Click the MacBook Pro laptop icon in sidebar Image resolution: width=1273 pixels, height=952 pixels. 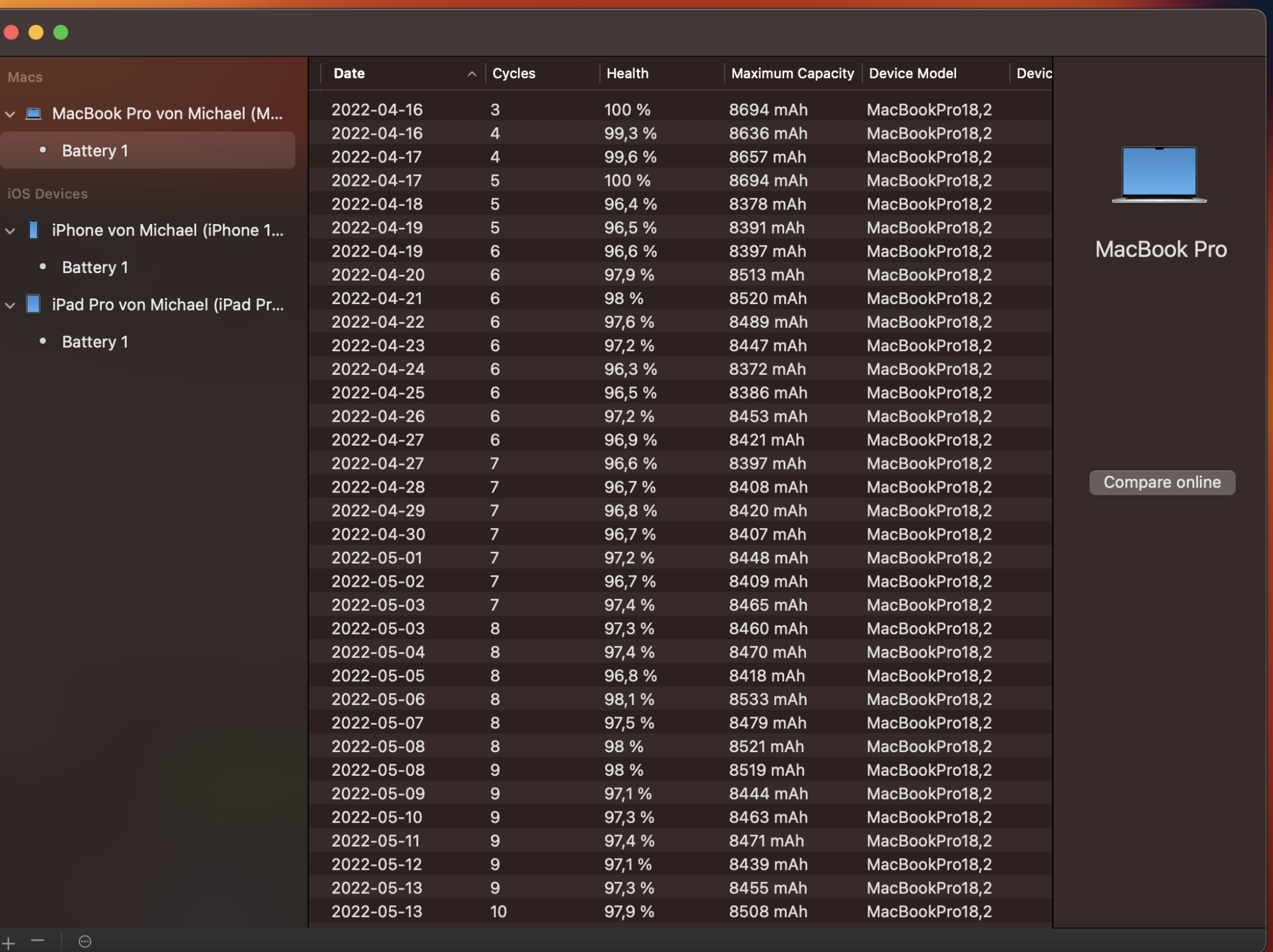pos(33,114)
